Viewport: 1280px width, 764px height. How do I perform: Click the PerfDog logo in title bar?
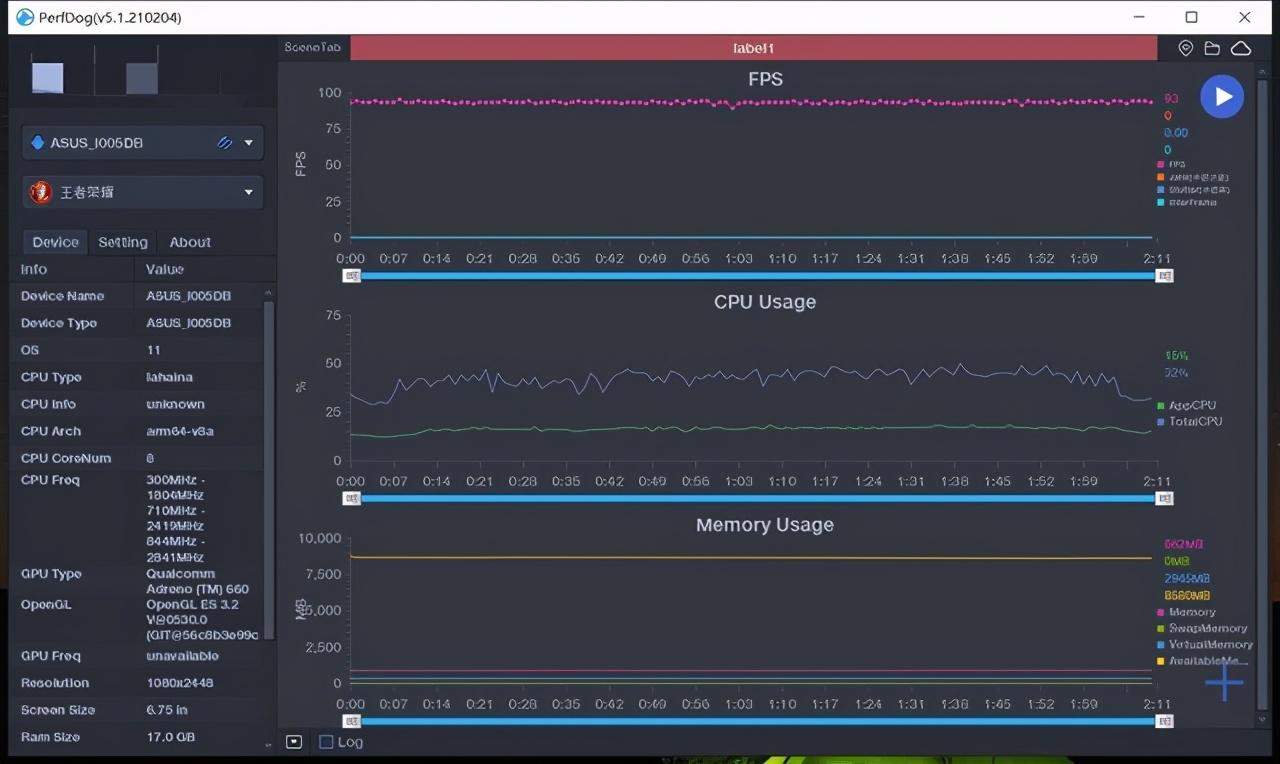(x=25, y=17)
